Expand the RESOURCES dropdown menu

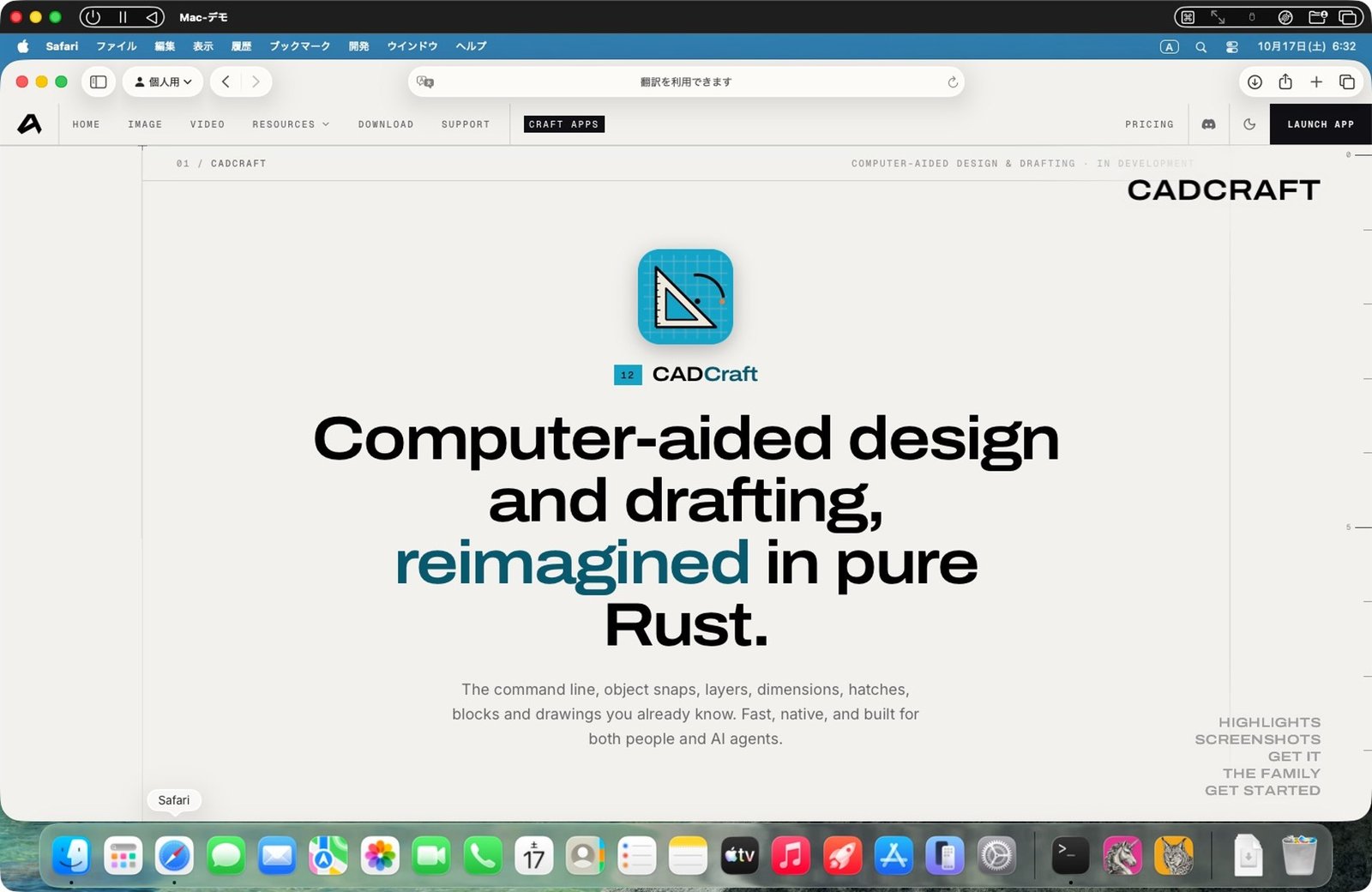pyautogui.click(x=291, y=124)
